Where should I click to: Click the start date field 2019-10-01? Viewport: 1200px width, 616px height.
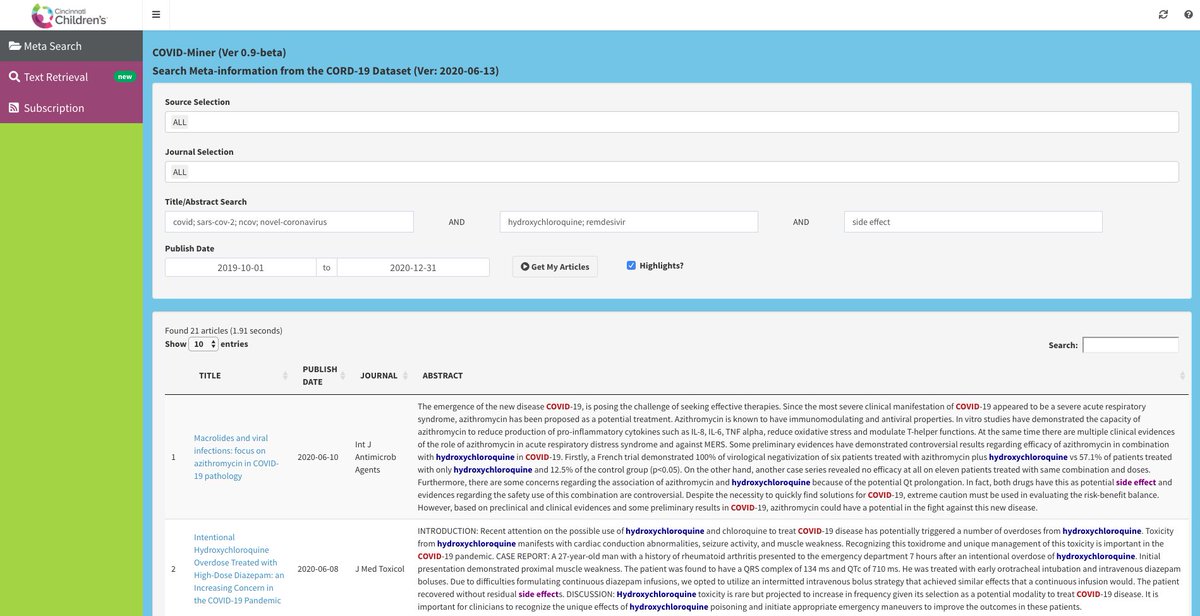241,268
